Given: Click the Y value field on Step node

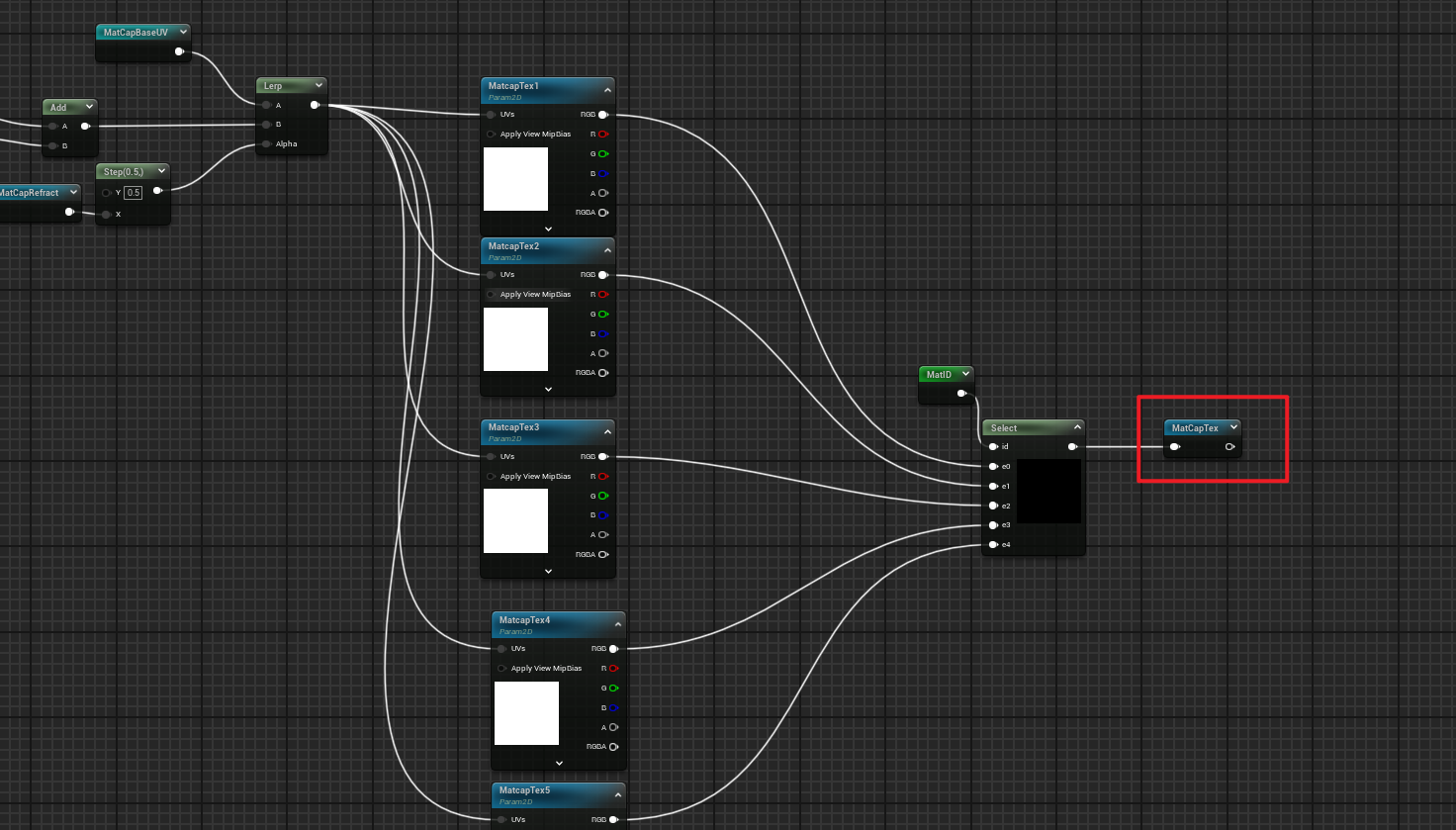Looking at the screenshot, I should [x=133, y=193].
